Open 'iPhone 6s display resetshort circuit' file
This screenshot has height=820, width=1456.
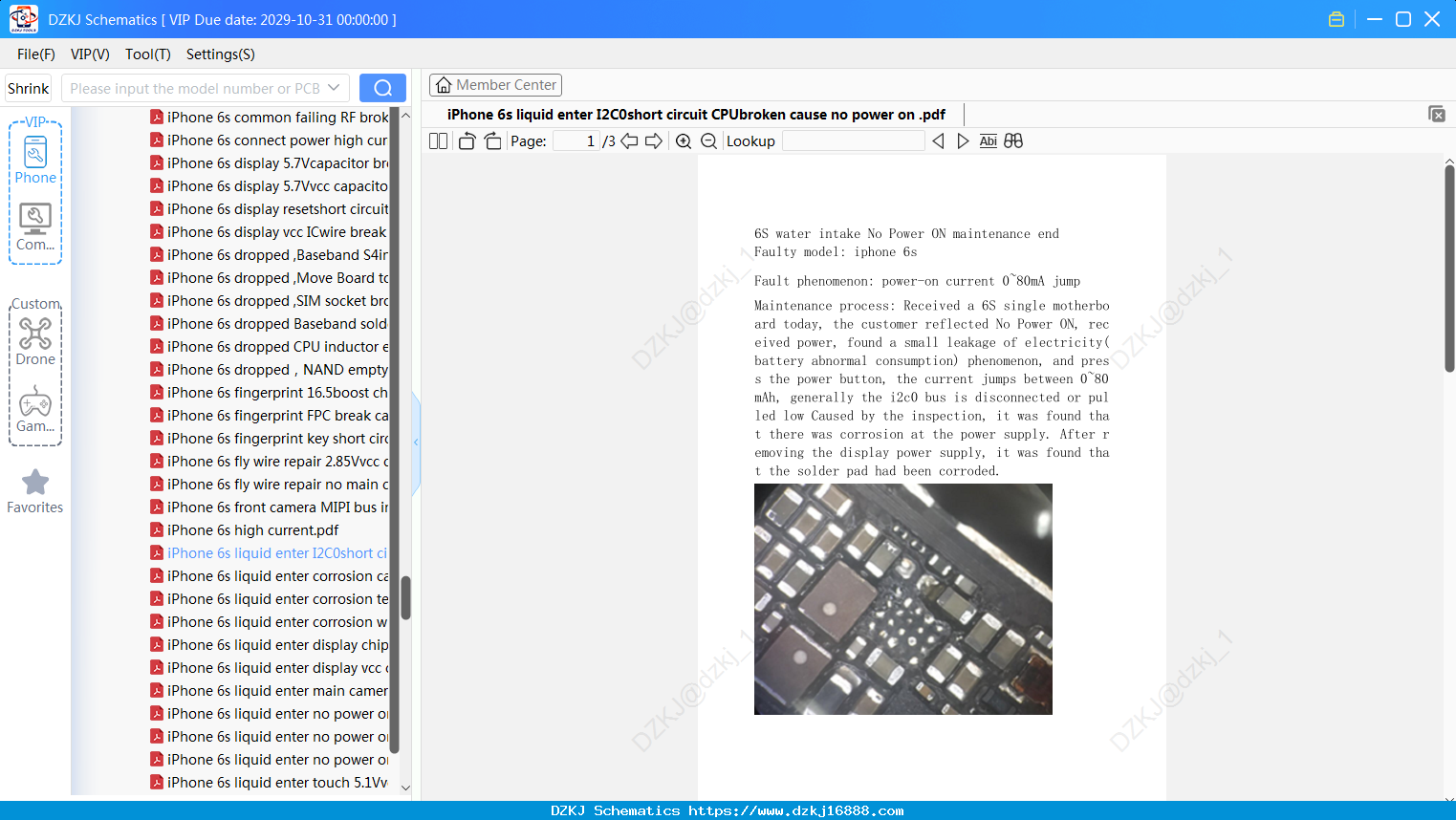tap(277, 208)
